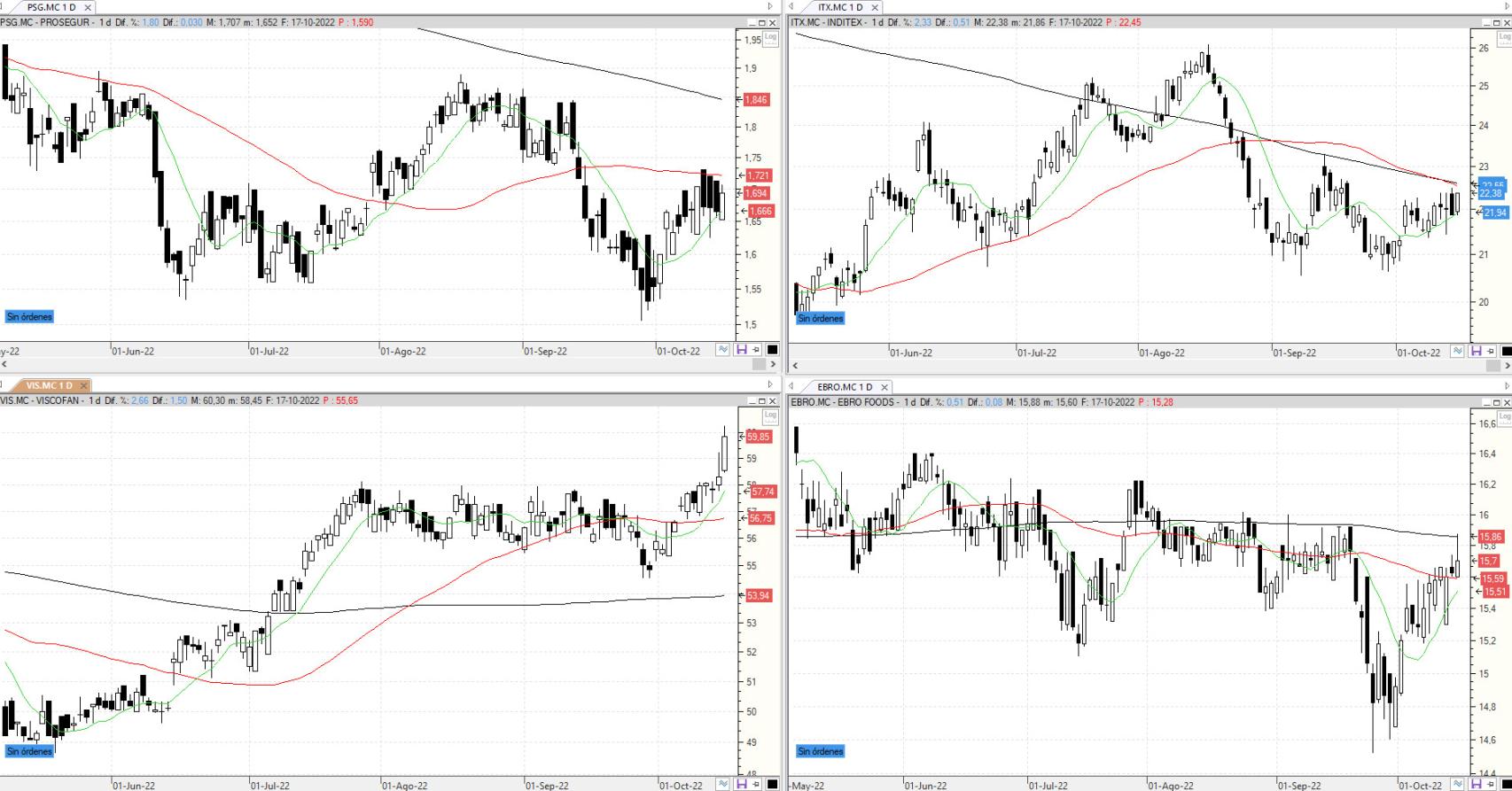Click left tab-scroll arrow beside the EBRO.MC tab
Image resolution: width=1512 pixels, height=791 pixels.
[x=791, y=386]
